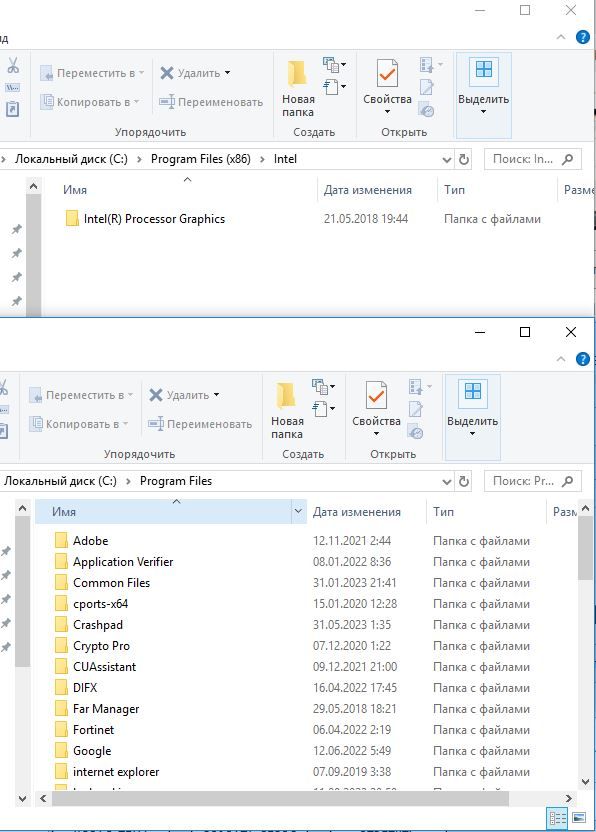Click Переименовать button in lower window
Viewport: 596px width, 832px height.
tap(200, 424)
